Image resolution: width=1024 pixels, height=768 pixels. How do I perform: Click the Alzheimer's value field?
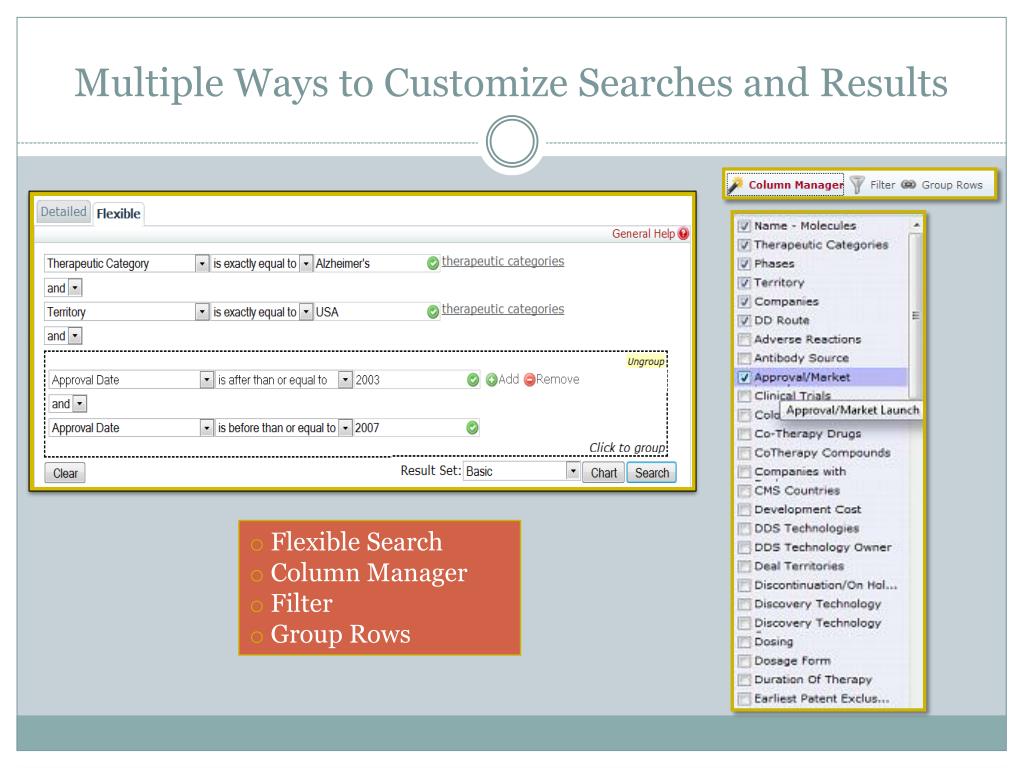369,263
